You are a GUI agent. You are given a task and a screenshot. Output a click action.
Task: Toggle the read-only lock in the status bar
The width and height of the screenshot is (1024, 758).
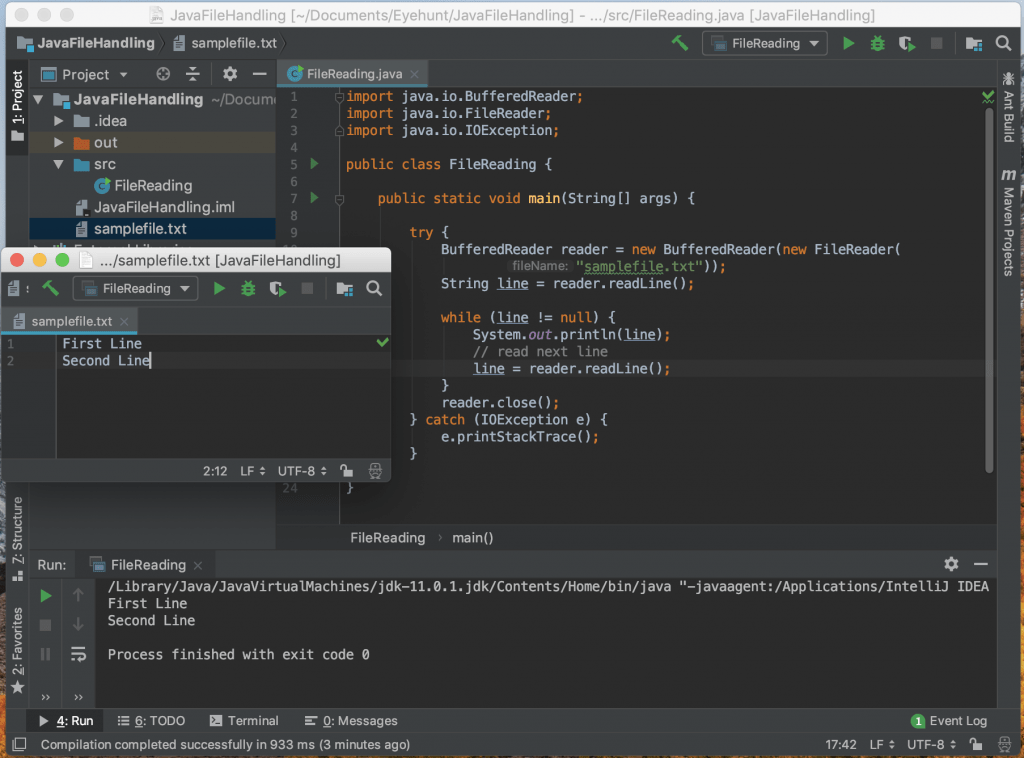pos(976,744)
